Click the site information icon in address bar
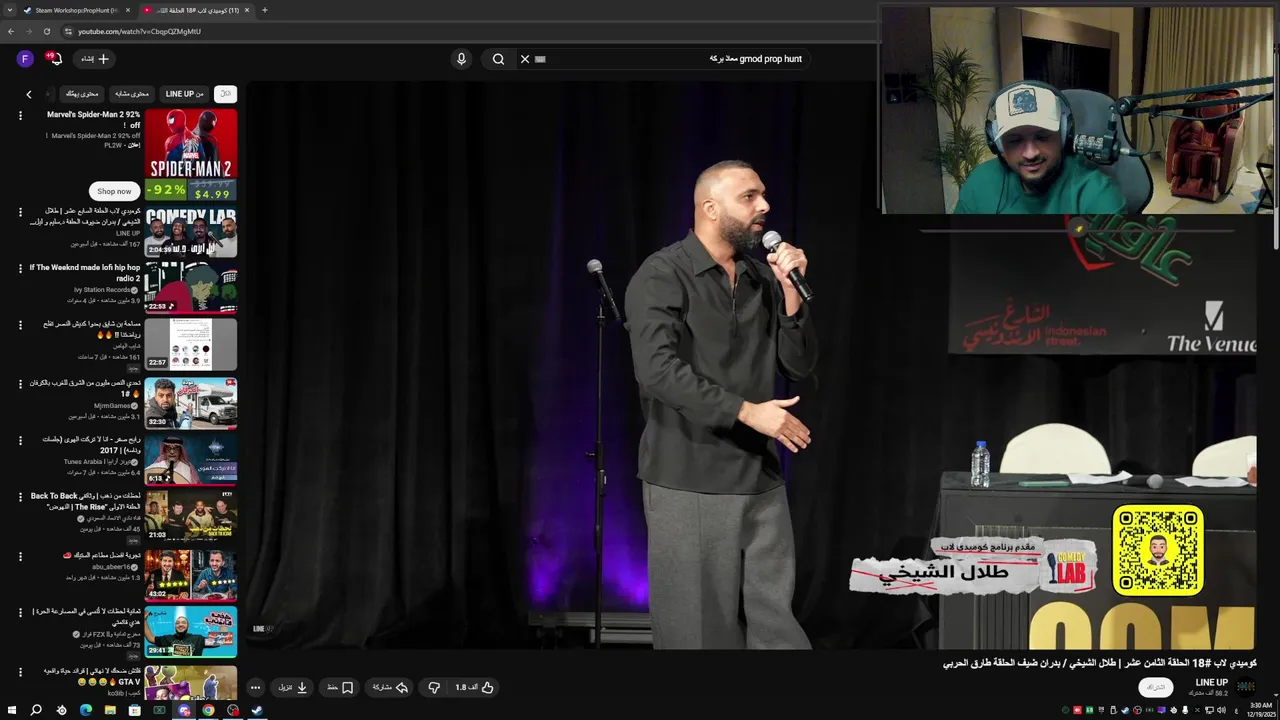Viewport: 1280px width, 720px height. (68, 31)
